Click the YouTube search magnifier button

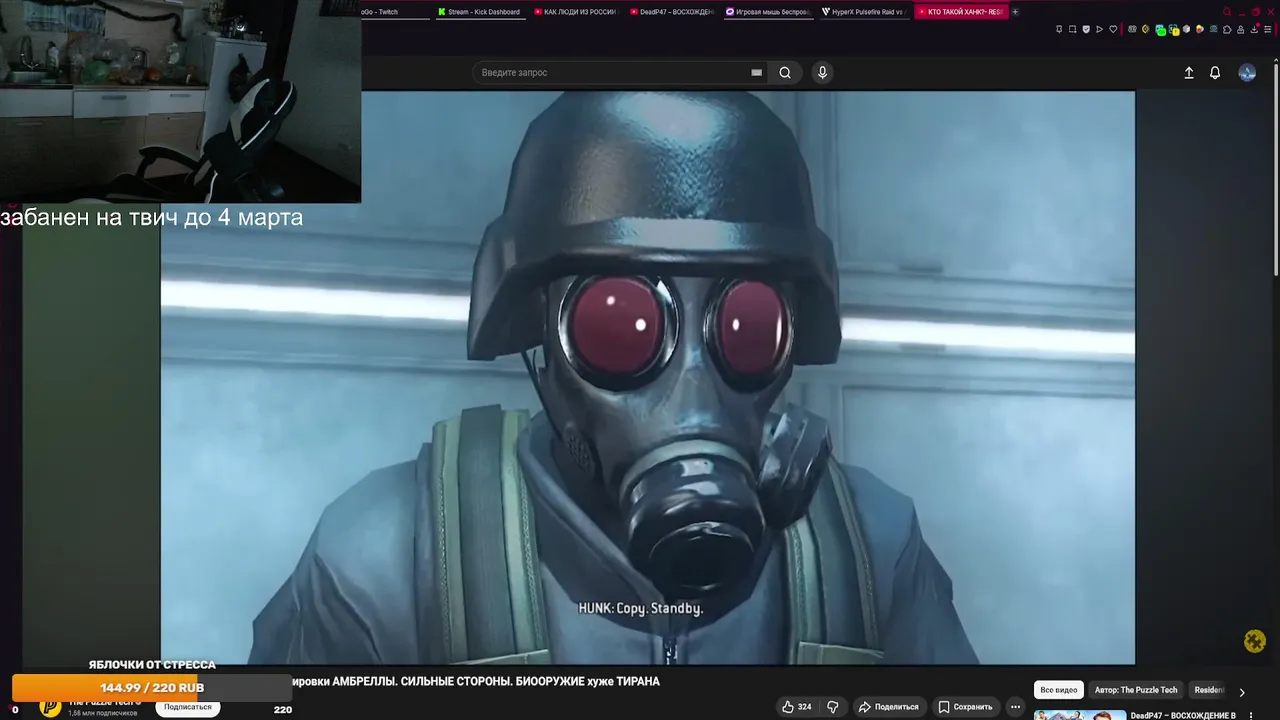pos(785,72)
